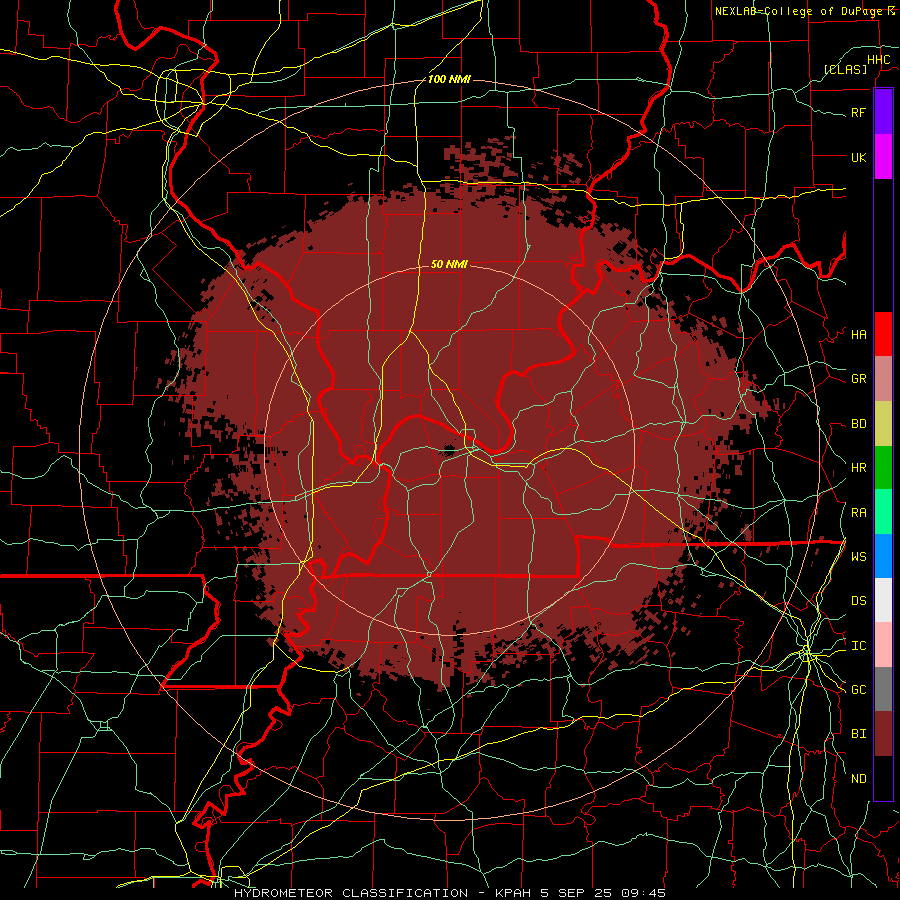The width and height of the screenshot is (900, 900).
Task: Click the "RF" legend label
Action: click(858, 112)
